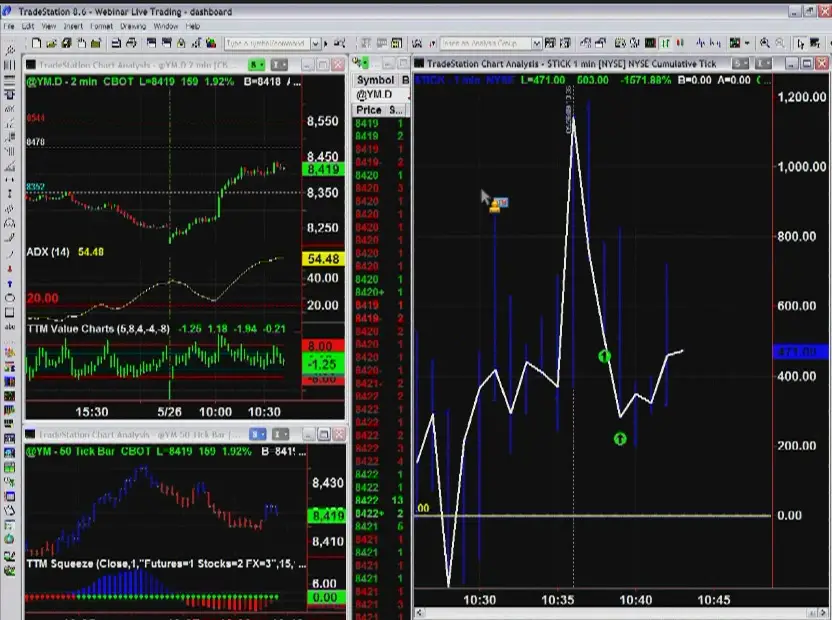The height and width of the screenshot is (620, 832).
Task: Select the rectangle drawing tool in left sidebar
Action: point(10,313)
